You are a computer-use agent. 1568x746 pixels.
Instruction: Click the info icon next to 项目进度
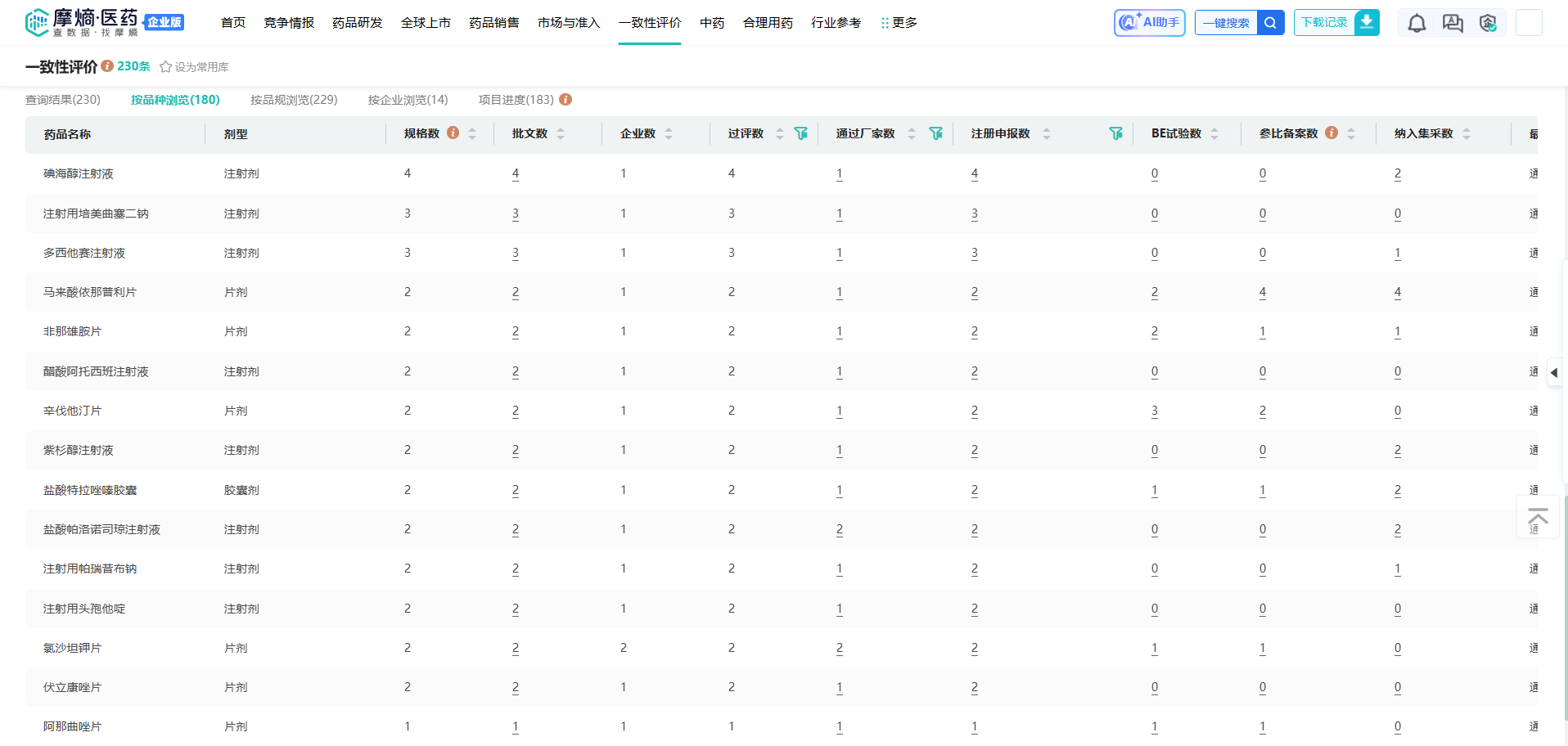(x=565, y=100)
